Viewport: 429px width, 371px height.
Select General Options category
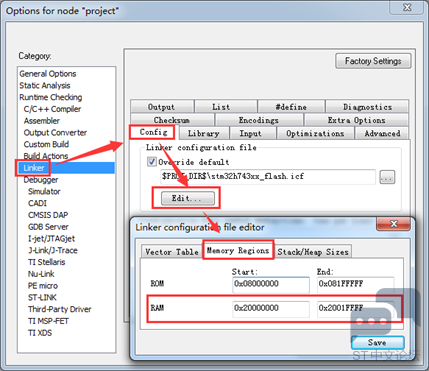coord(48,74)
